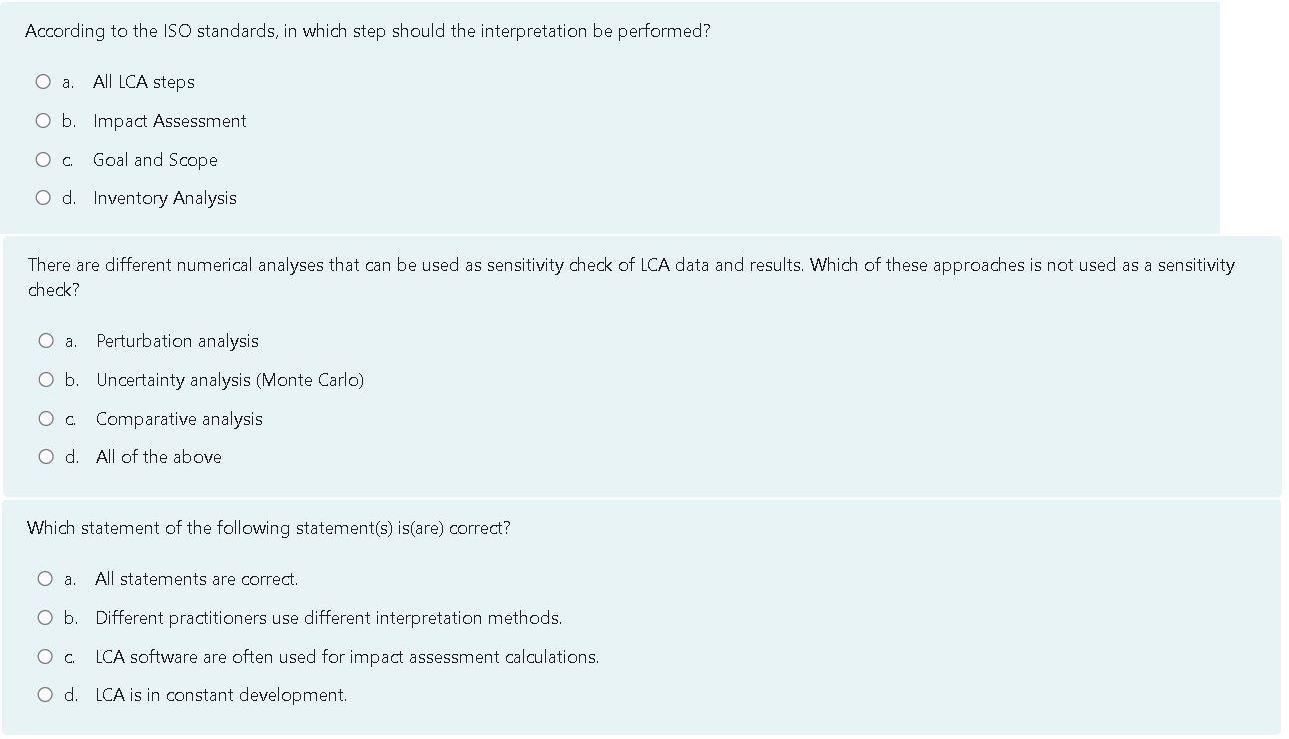Click the 'Impact Assessment' answer label
This screenshot has height=739, width=1289.
pos(169,121)
